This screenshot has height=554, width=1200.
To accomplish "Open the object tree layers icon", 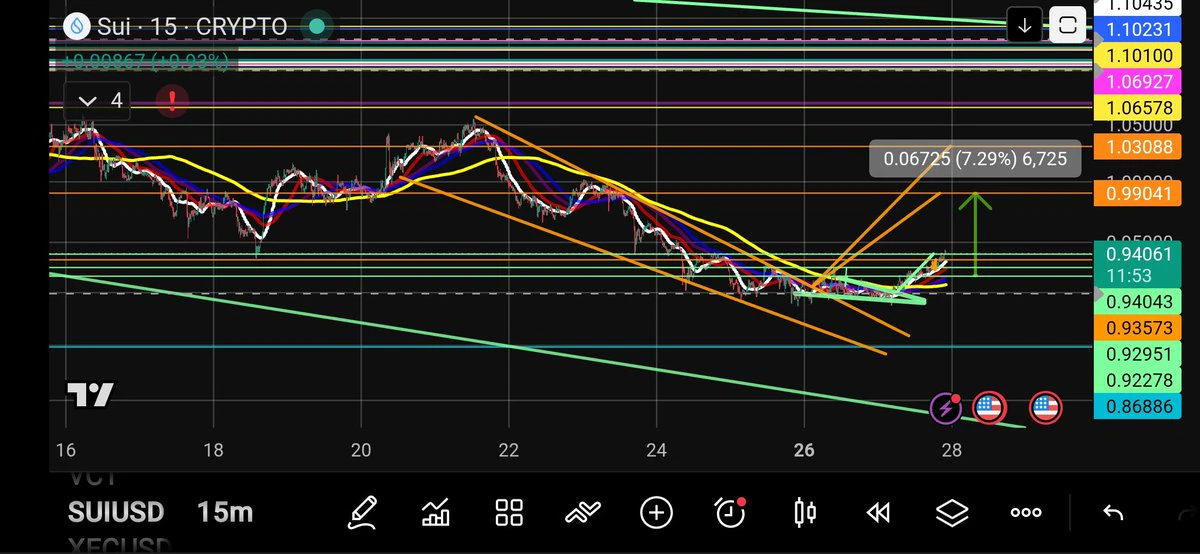I will tap(952, 513).
